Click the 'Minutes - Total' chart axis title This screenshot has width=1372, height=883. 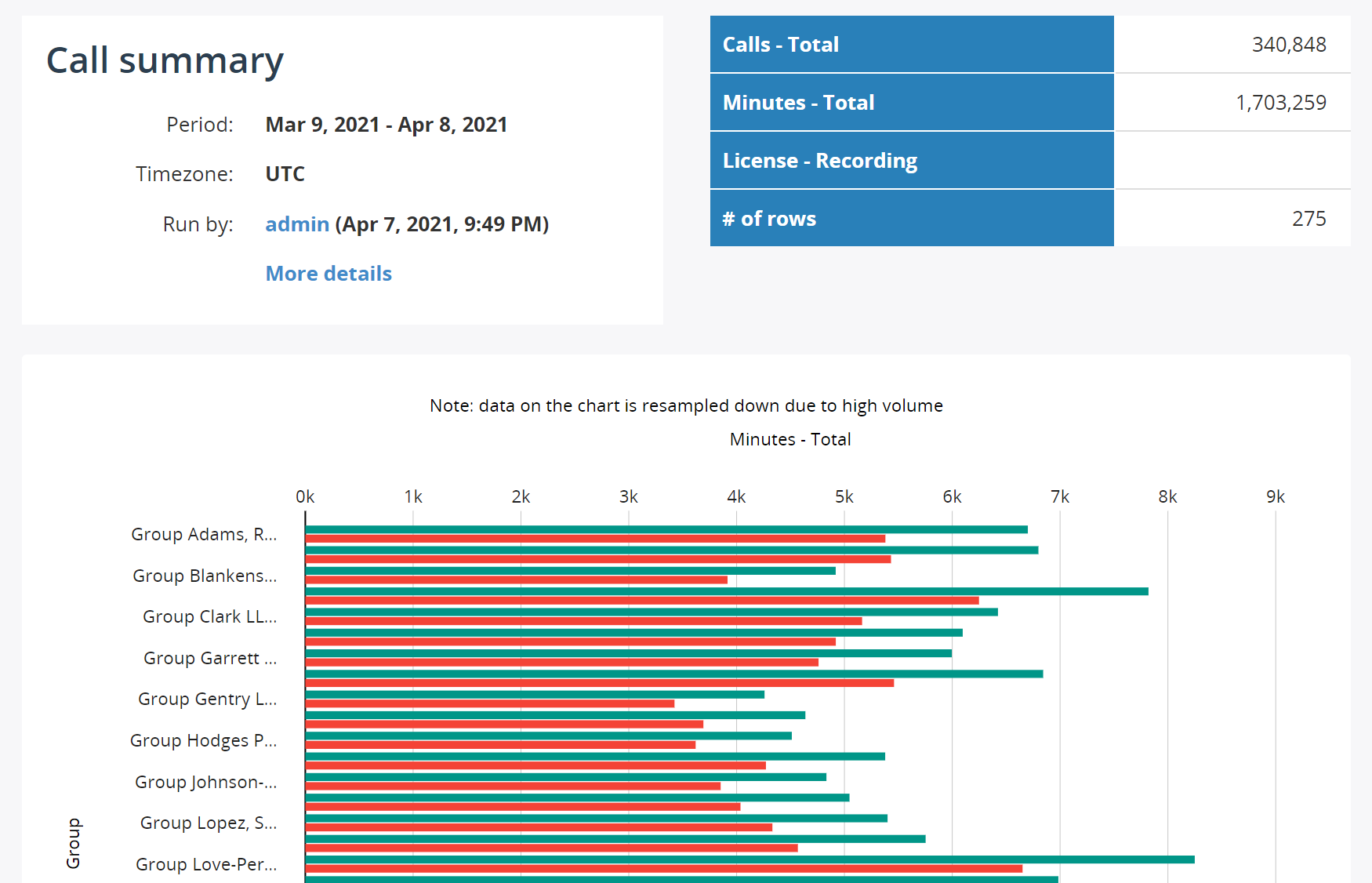(790, 439)
